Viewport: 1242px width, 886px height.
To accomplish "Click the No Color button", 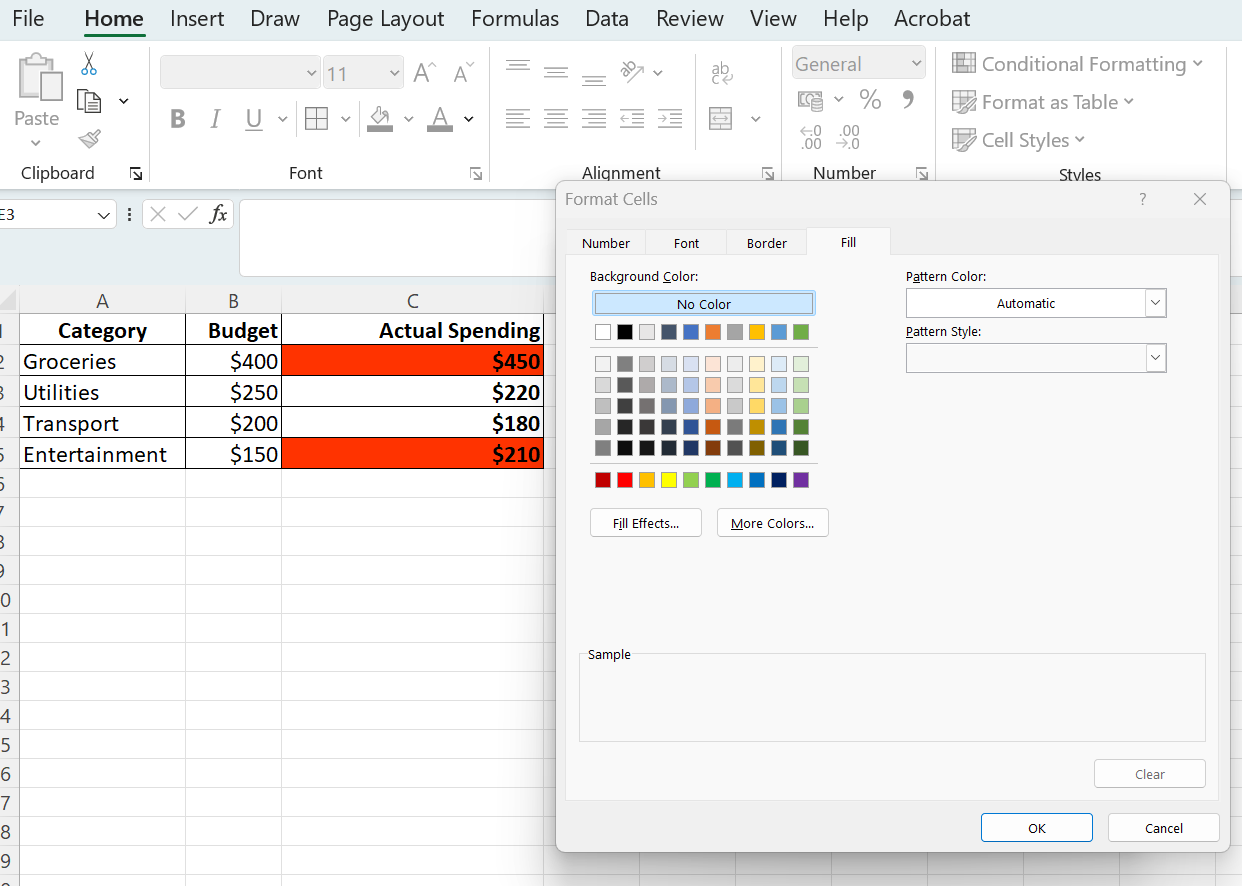I will [x=704, y=304].
